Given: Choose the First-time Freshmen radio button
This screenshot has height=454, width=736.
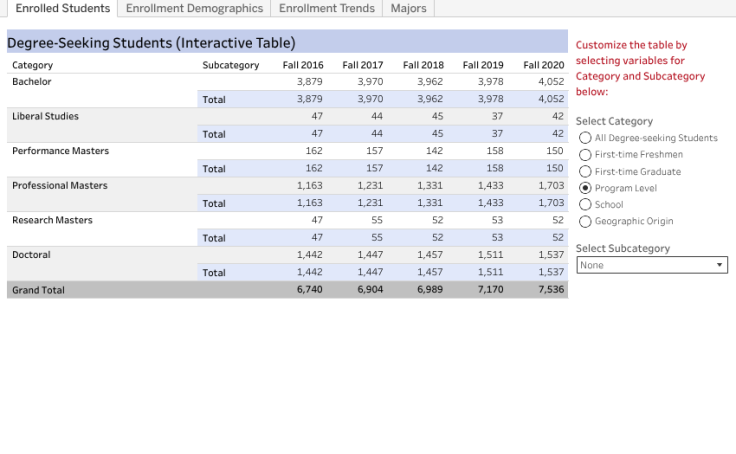Looking at the screenshot, I should coord(586,155).
